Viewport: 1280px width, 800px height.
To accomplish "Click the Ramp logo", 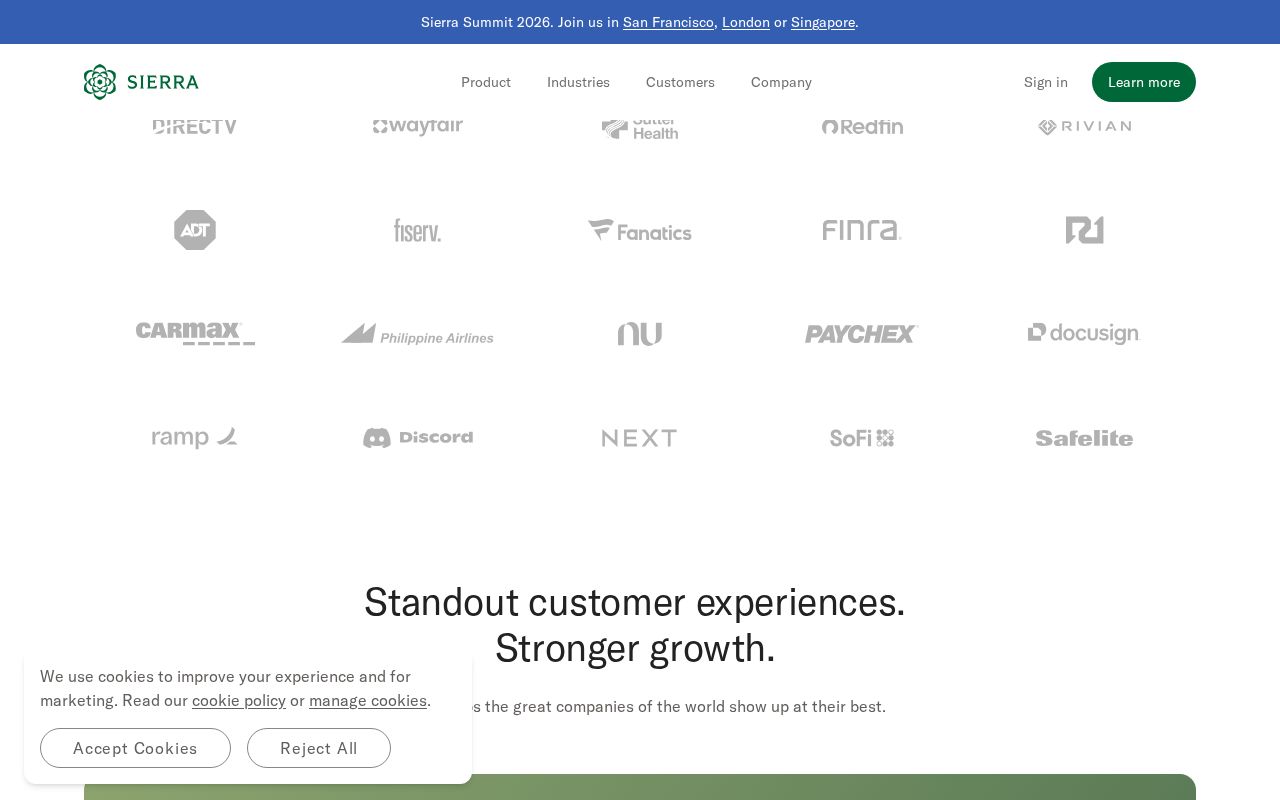I will click(195, 438).
